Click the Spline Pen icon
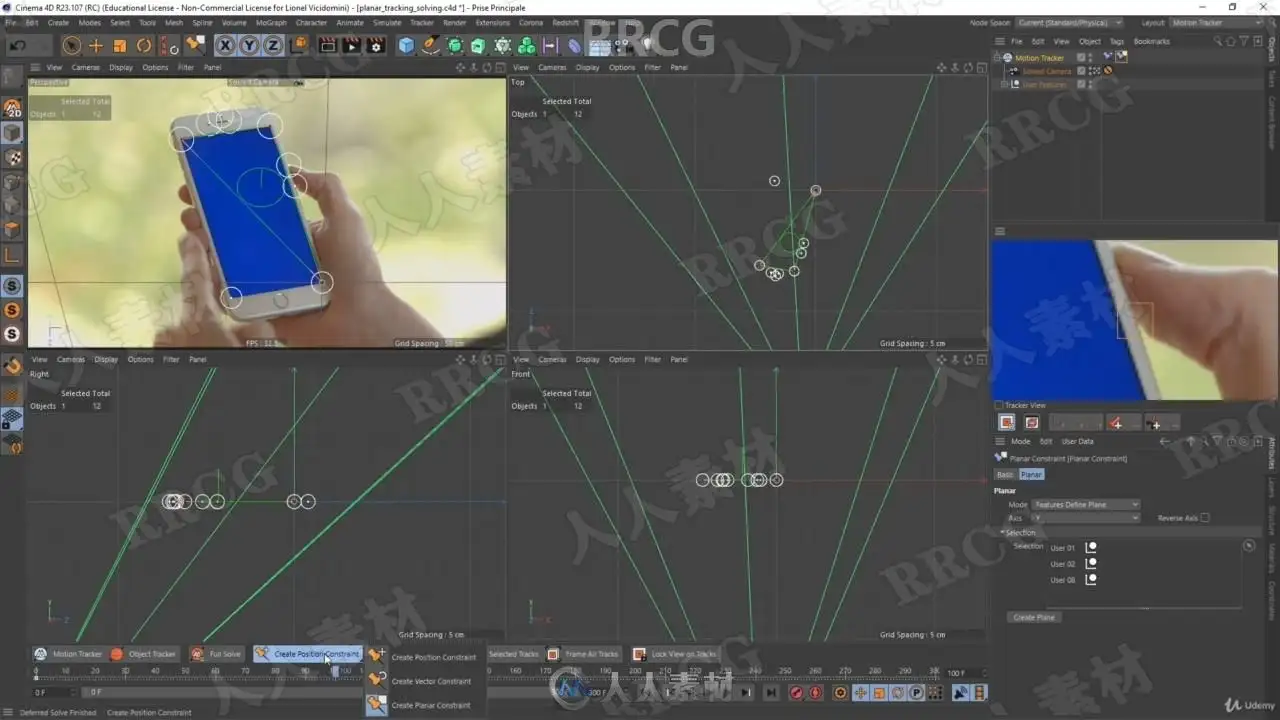1280x720 pixels. [431, 45]
